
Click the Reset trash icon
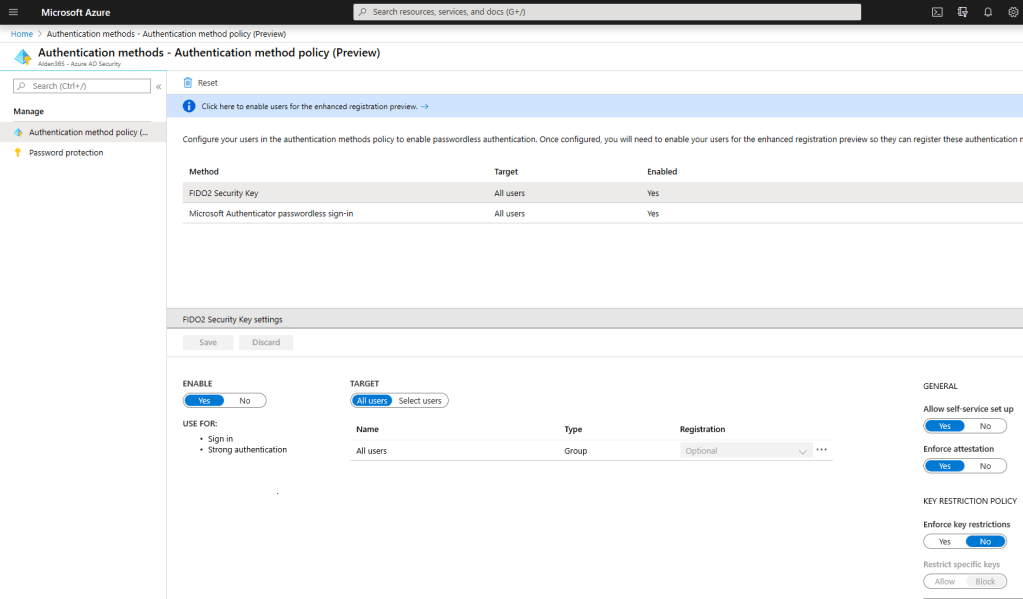[x=188, y=83]
